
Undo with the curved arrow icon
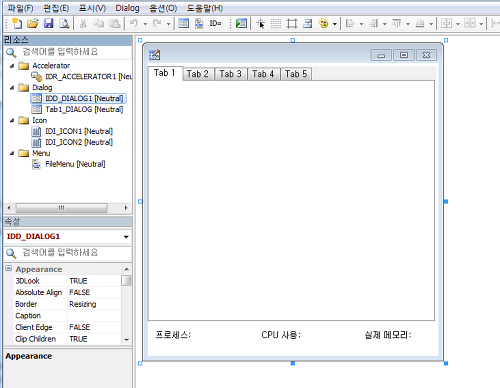(134, 23)
